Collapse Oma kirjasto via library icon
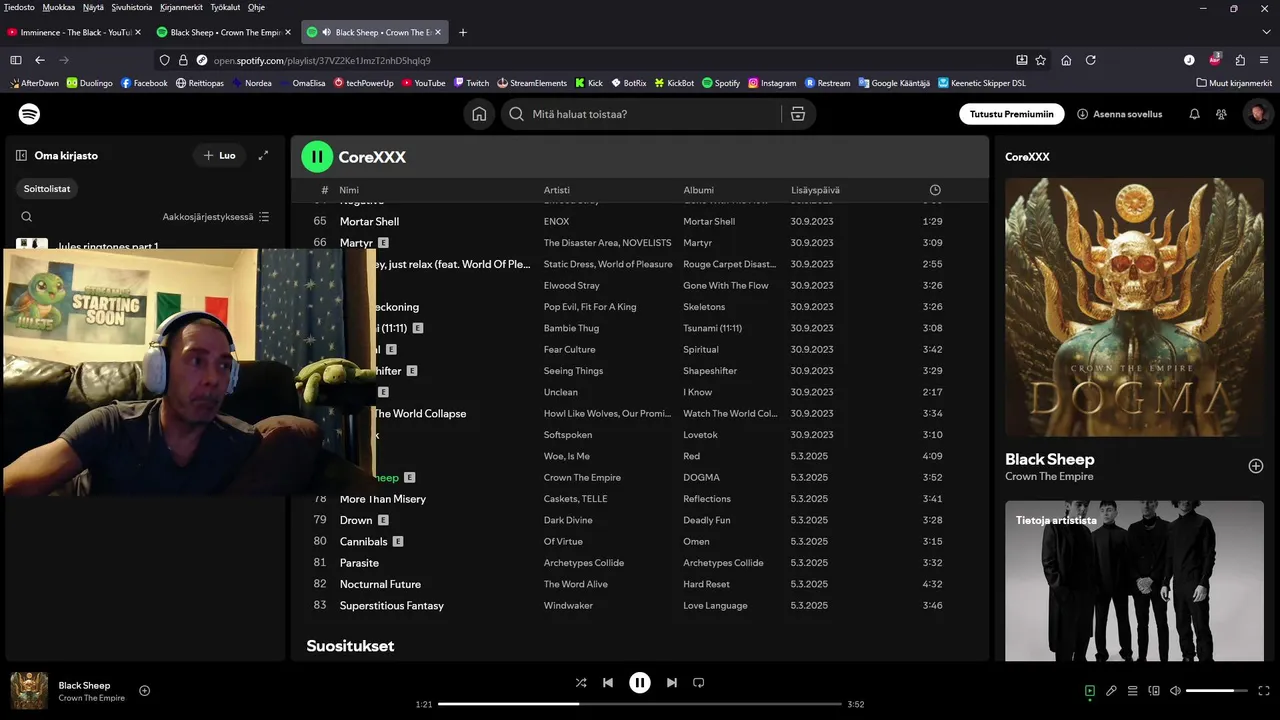This screenshot has height=720, width=1280. [x=21, y=155]
